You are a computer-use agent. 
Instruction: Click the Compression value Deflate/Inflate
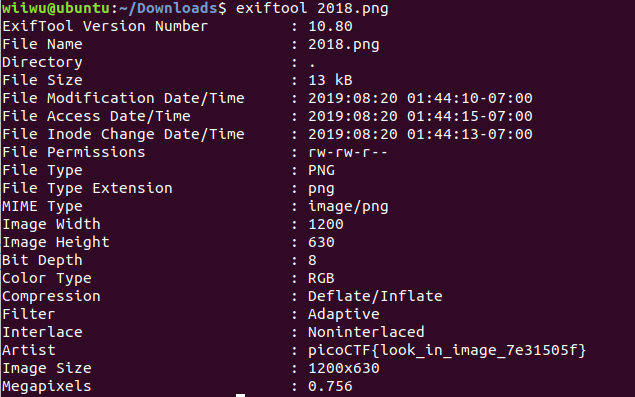pyautogui.click(x=375, y=296)
